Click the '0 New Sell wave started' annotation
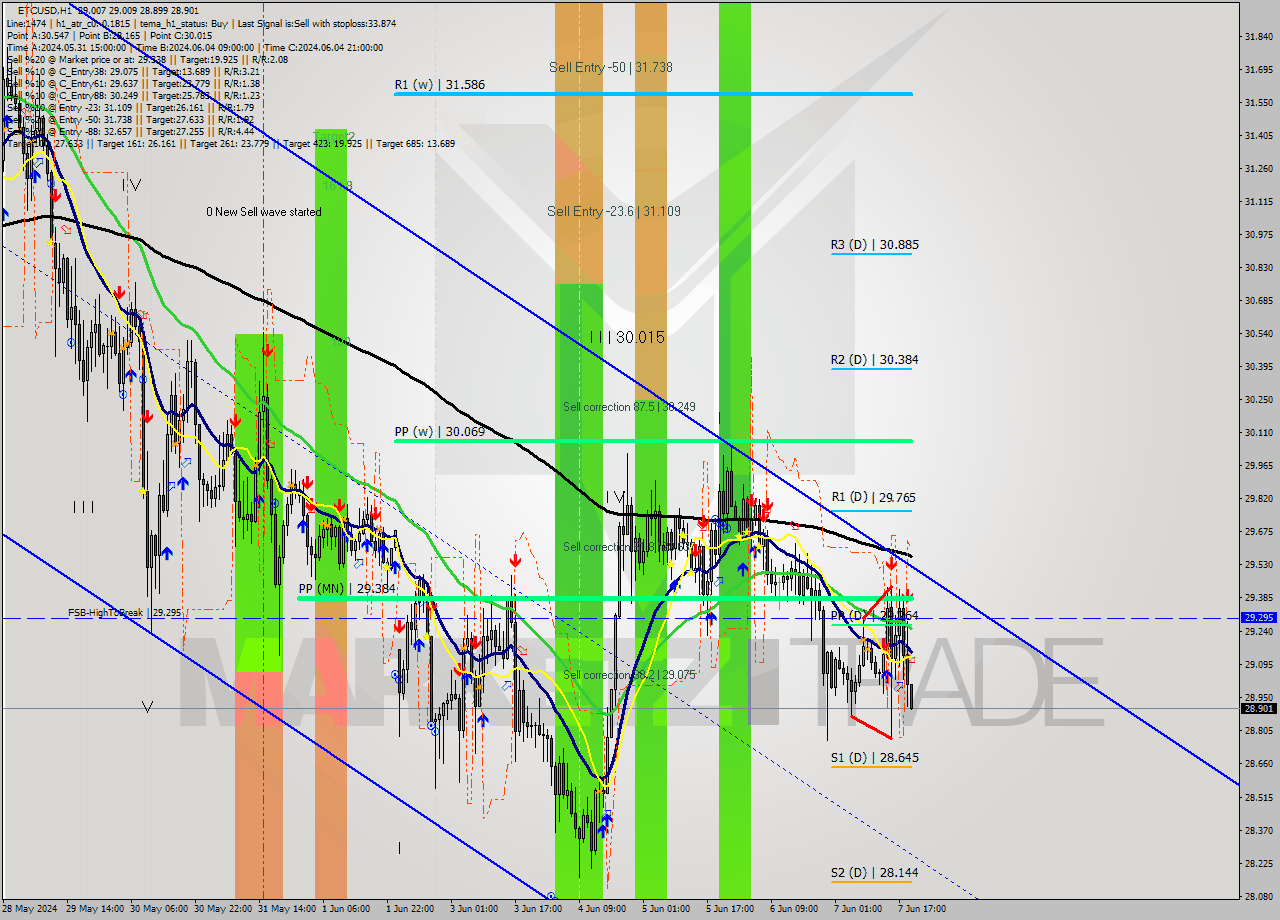The height and width of the screenshot is (920, 1280). click(x=264, y=212)
